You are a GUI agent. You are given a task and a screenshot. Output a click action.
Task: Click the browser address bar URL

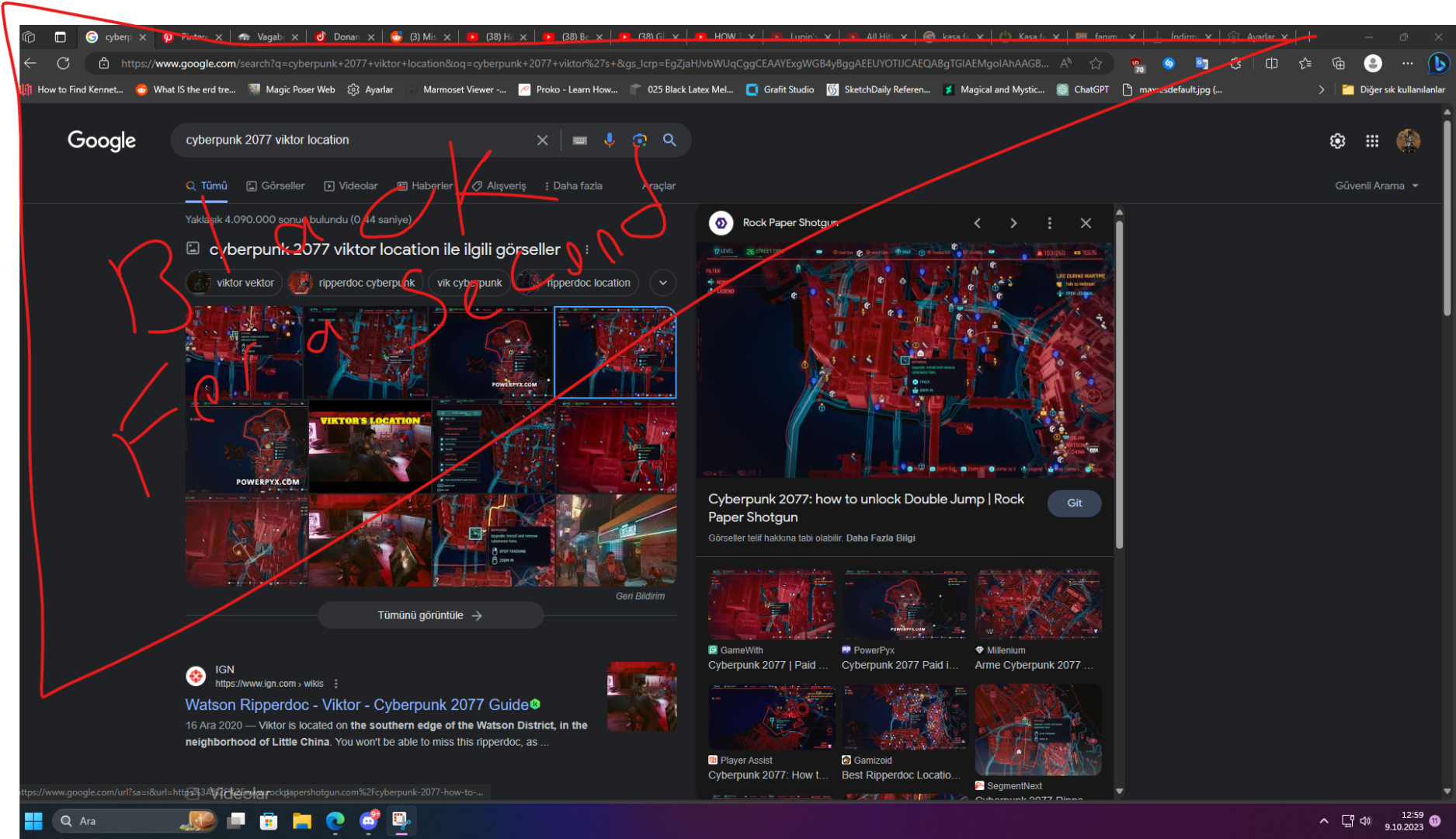coord(584,63)
